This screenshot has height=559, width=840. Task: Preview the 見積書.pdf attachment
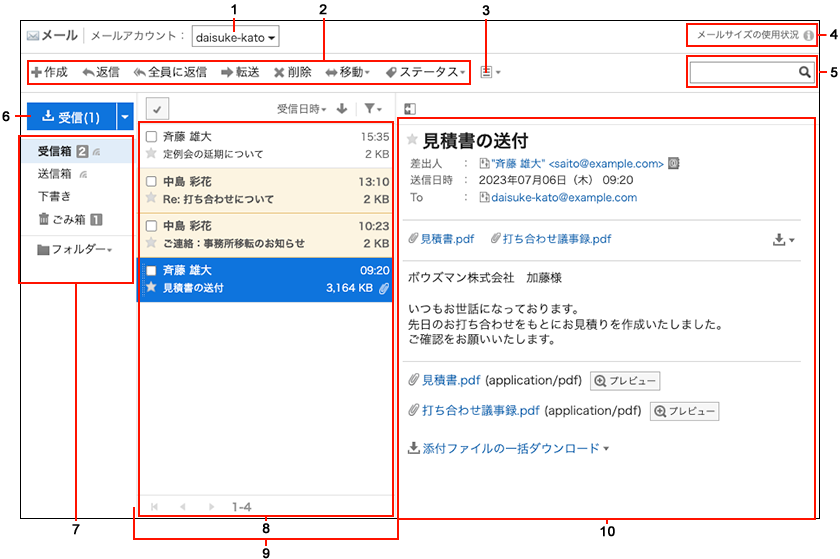point(625,381)
